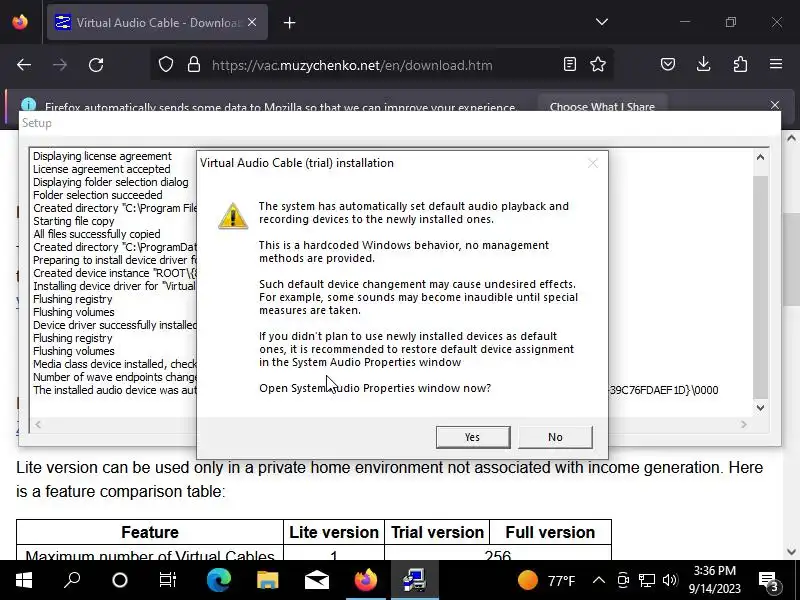The image size is (800, 600).
Task: Click 'Feature' table header cell
Action: tap(150, 532)
